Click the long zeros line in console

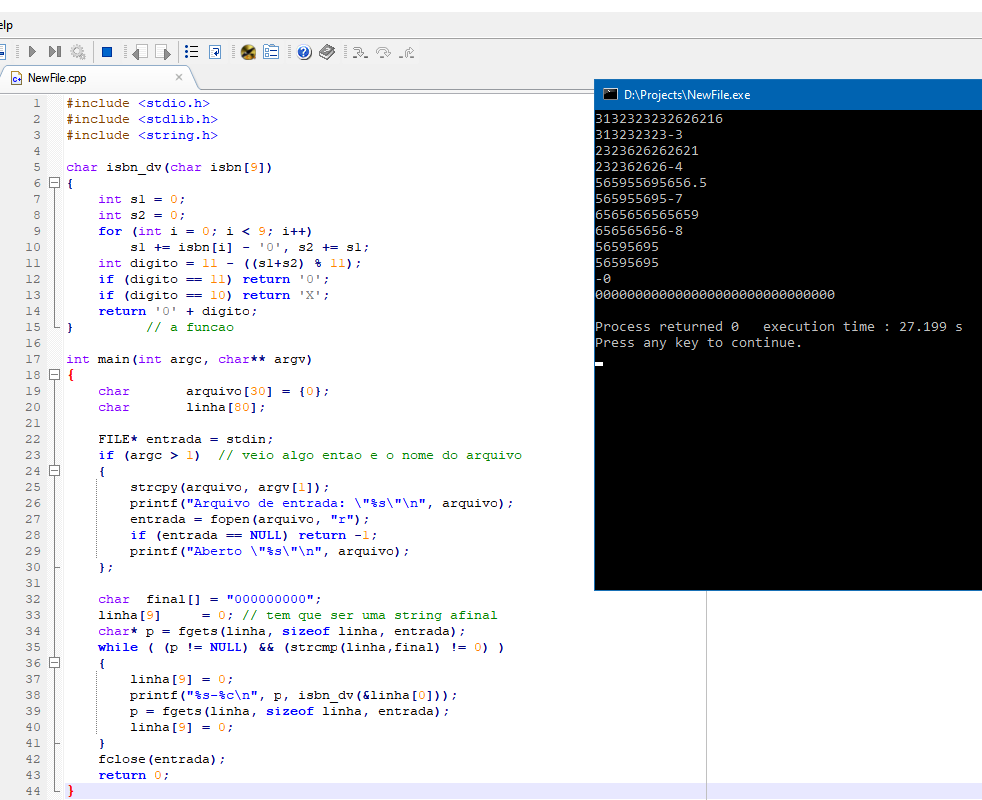pos(715,294)
